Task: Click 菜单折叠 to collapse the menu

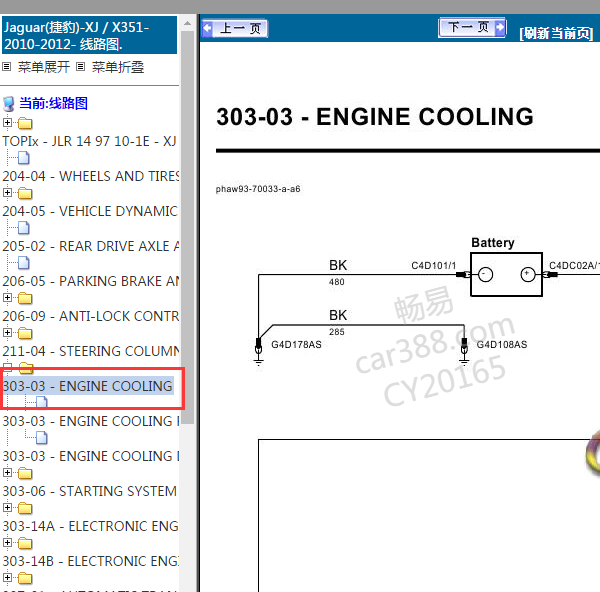Action: coord(118,67)
